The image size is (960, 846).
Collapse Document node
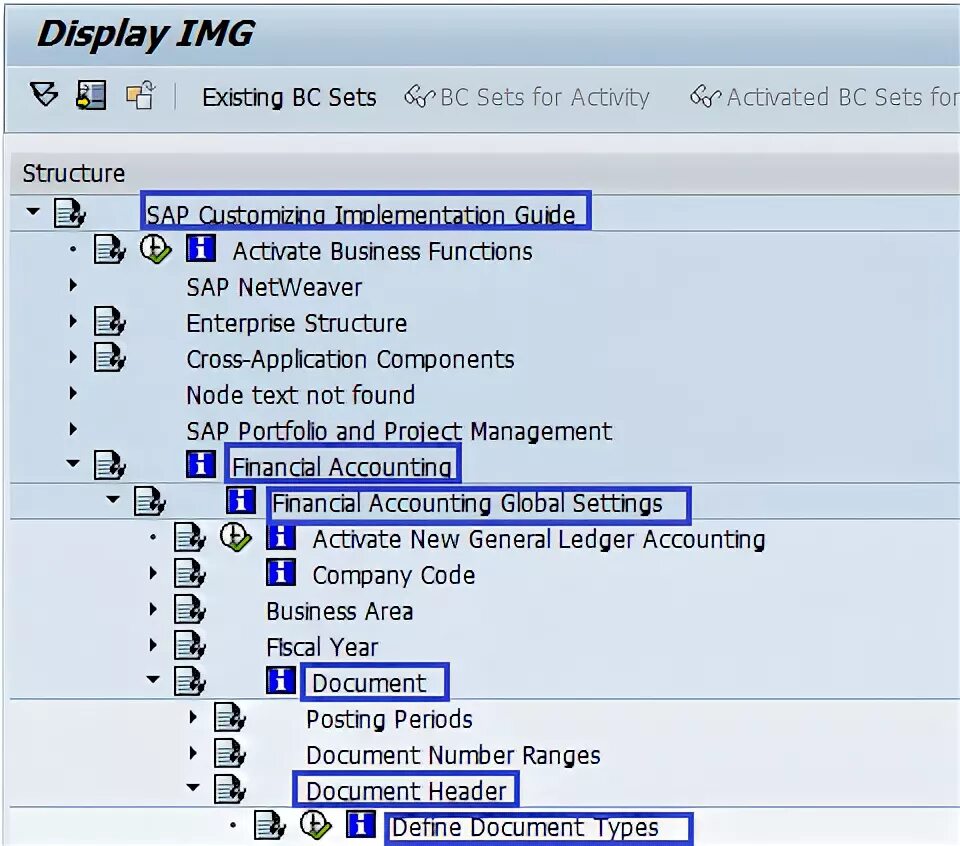point(153,679)
